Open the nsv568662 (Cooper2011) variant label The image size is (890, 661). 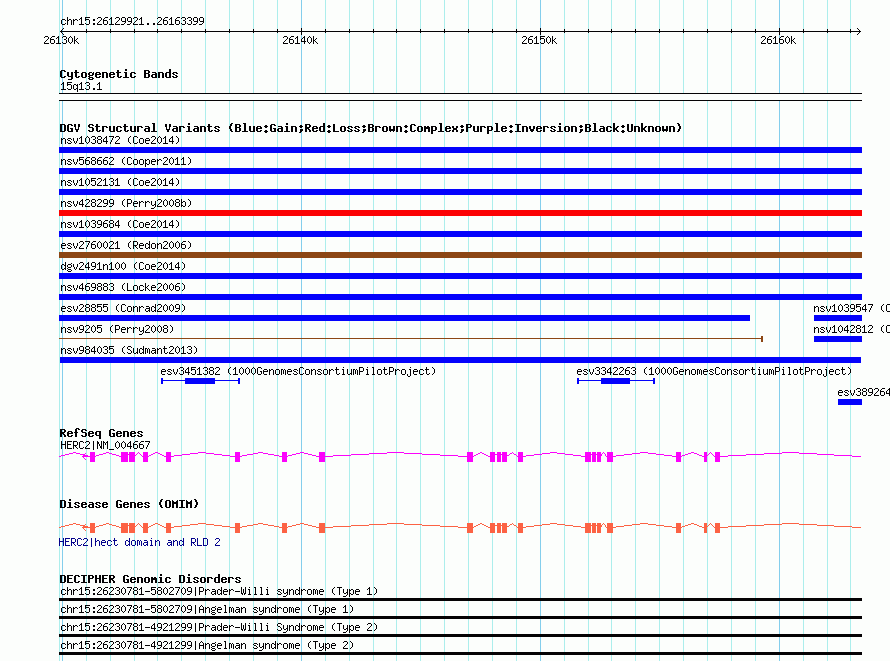click(126, 161)
